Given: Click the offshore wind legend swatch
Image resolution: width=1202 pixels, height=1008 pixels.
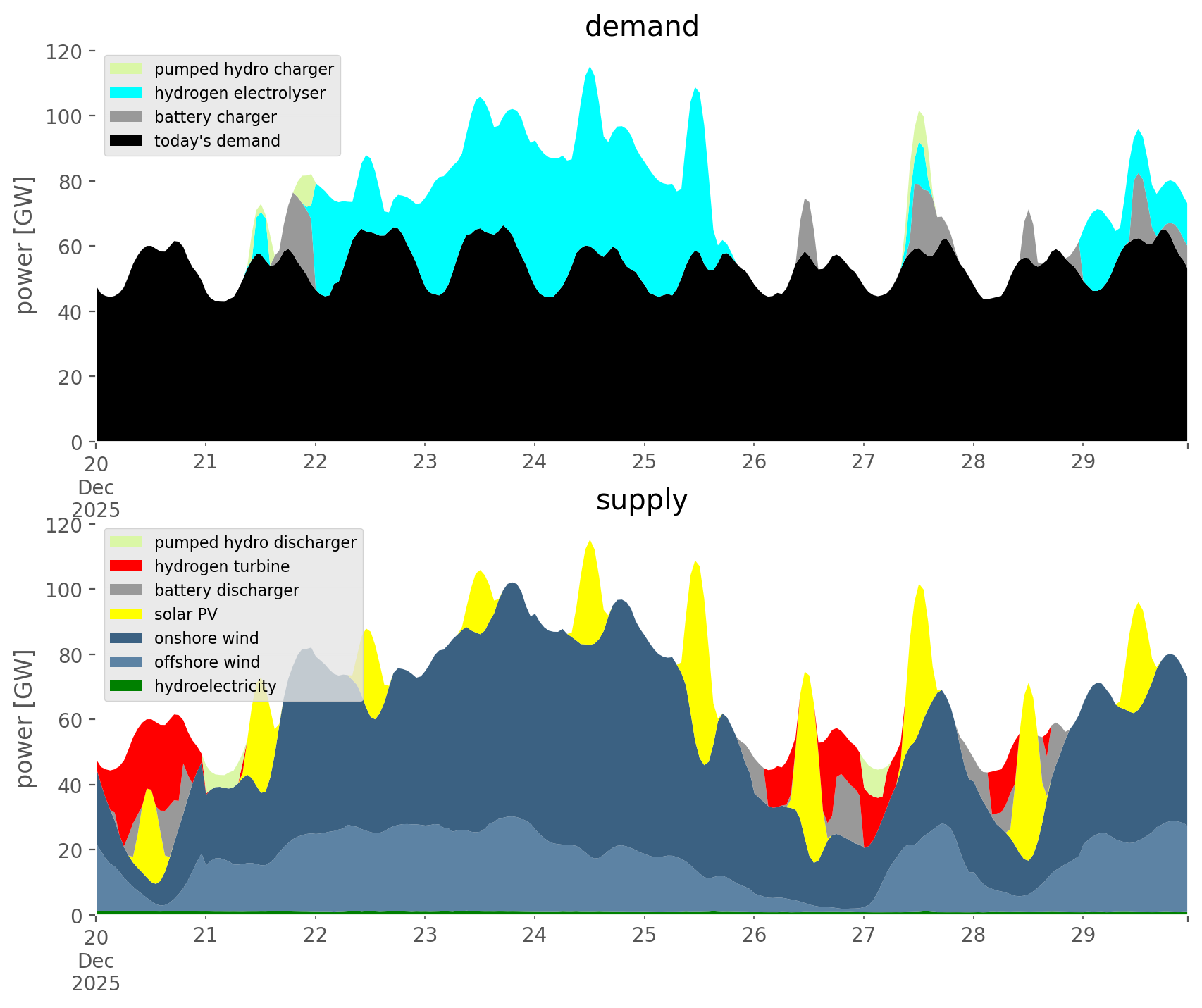Looking at the screenshot, I should pyautogui.click(x=126, y=662).
